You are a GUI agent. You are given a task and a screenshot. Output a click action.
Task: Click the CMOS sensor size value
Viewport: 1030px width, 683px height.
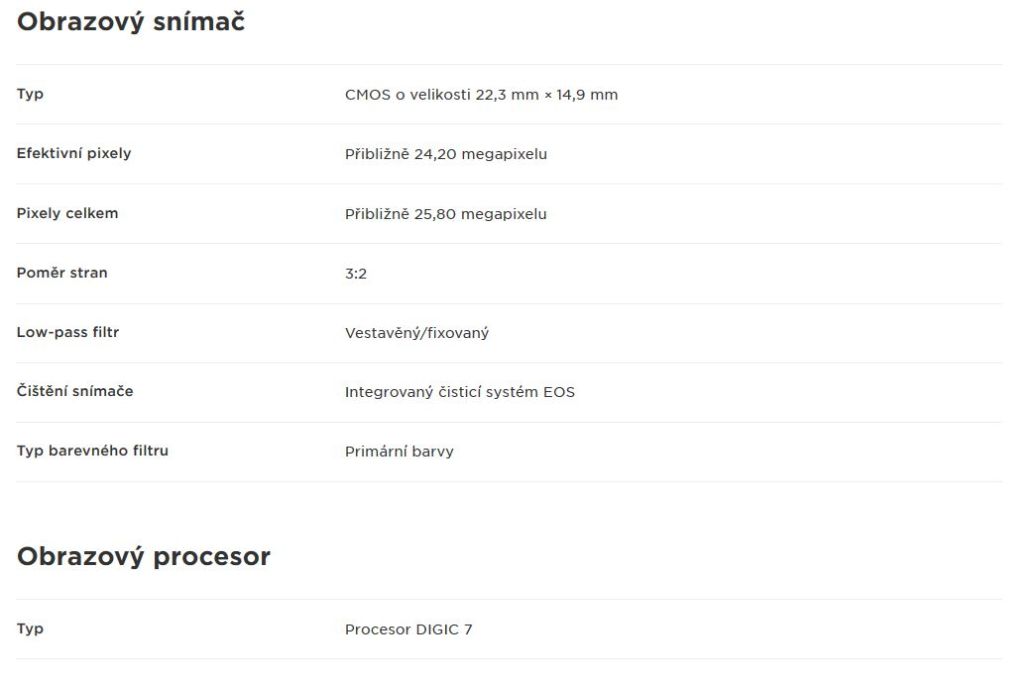click(x=481, y=95)
